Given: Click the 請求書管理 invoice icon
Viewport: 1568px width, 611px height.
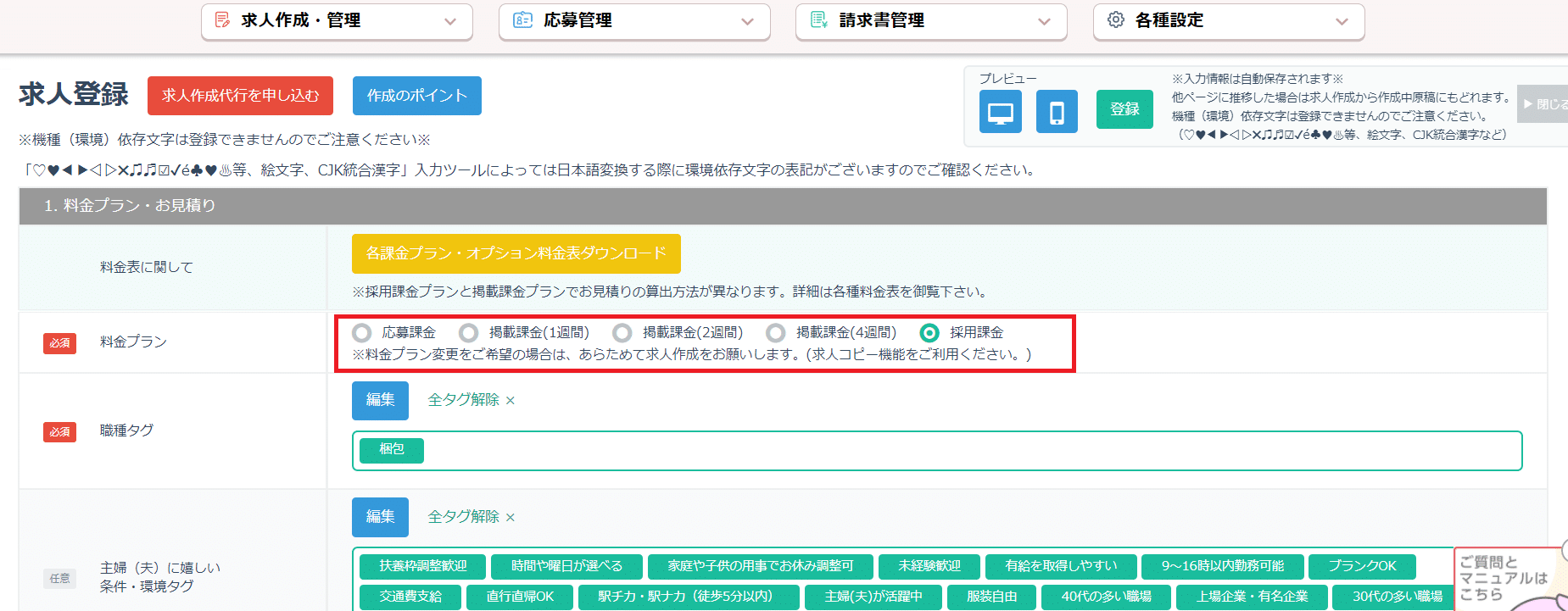Looking at the screenshot, I should point(818,20).
